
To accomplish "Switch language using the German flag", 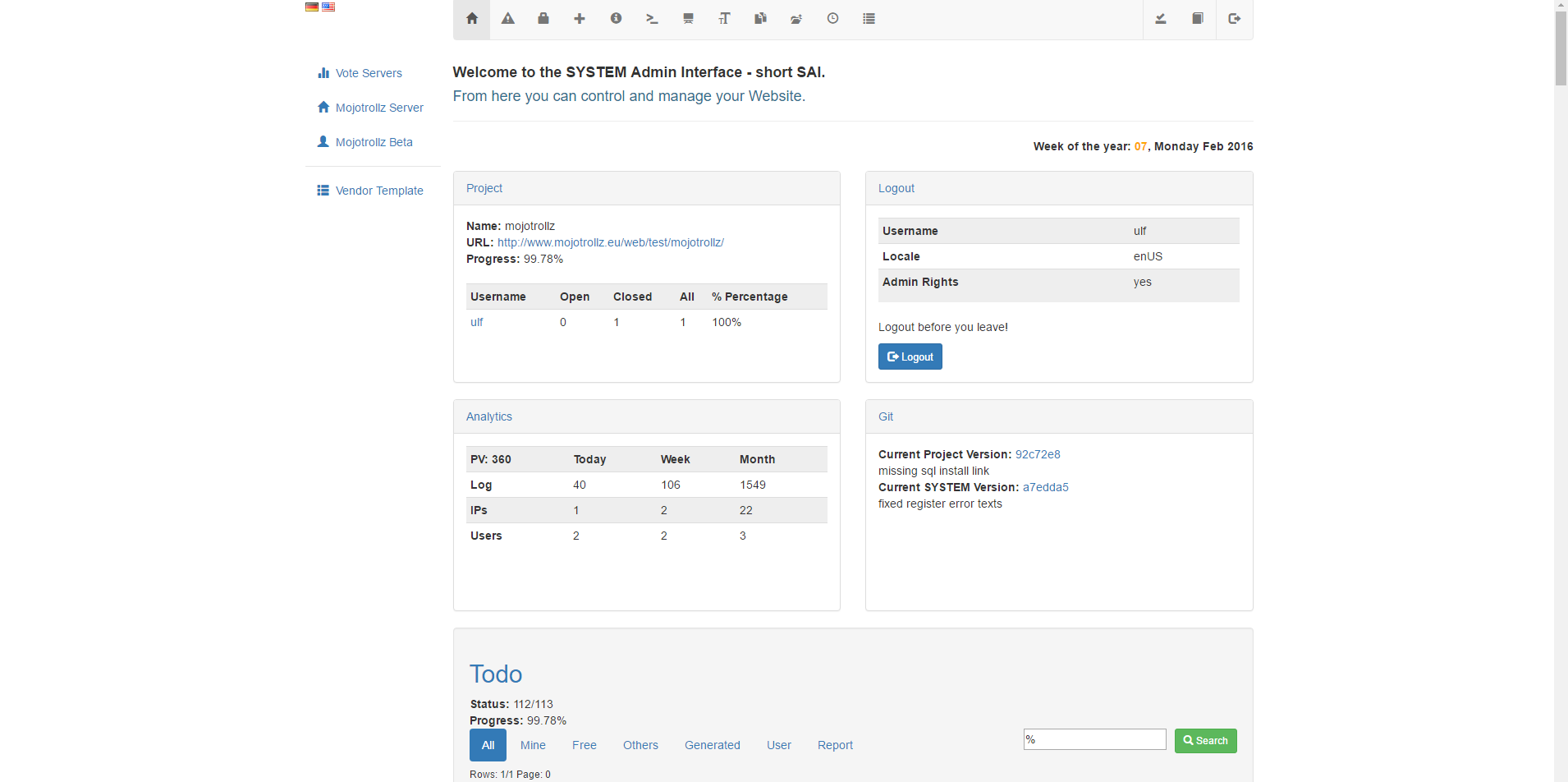I will point(312,7).
